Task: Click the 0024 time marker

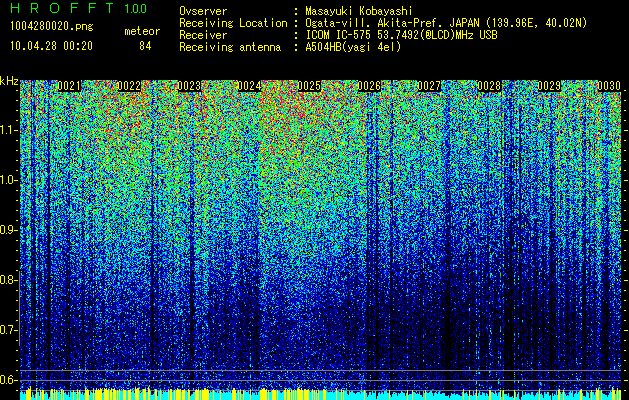Action: 249,86
